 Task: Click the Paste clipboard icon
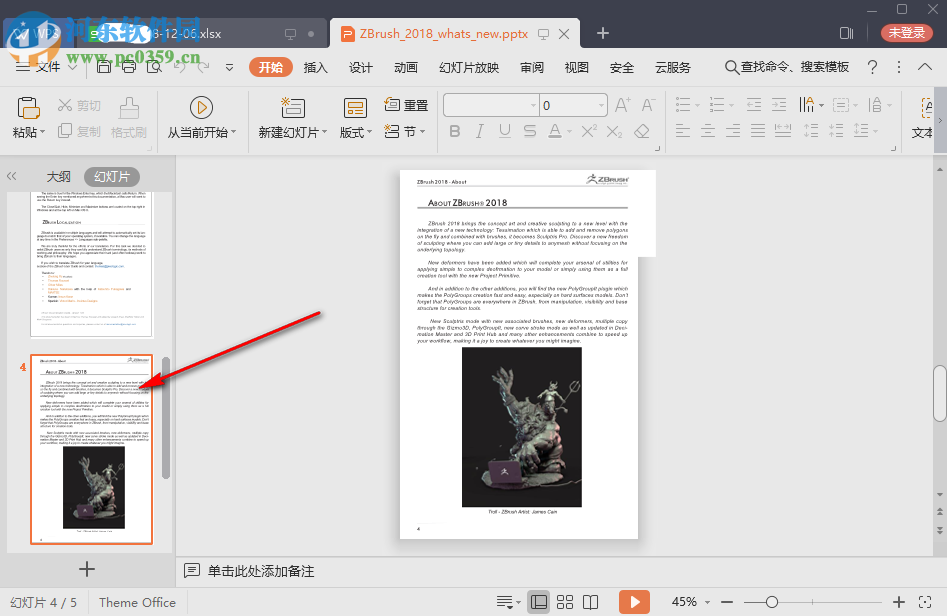click(x=28, y=108)
